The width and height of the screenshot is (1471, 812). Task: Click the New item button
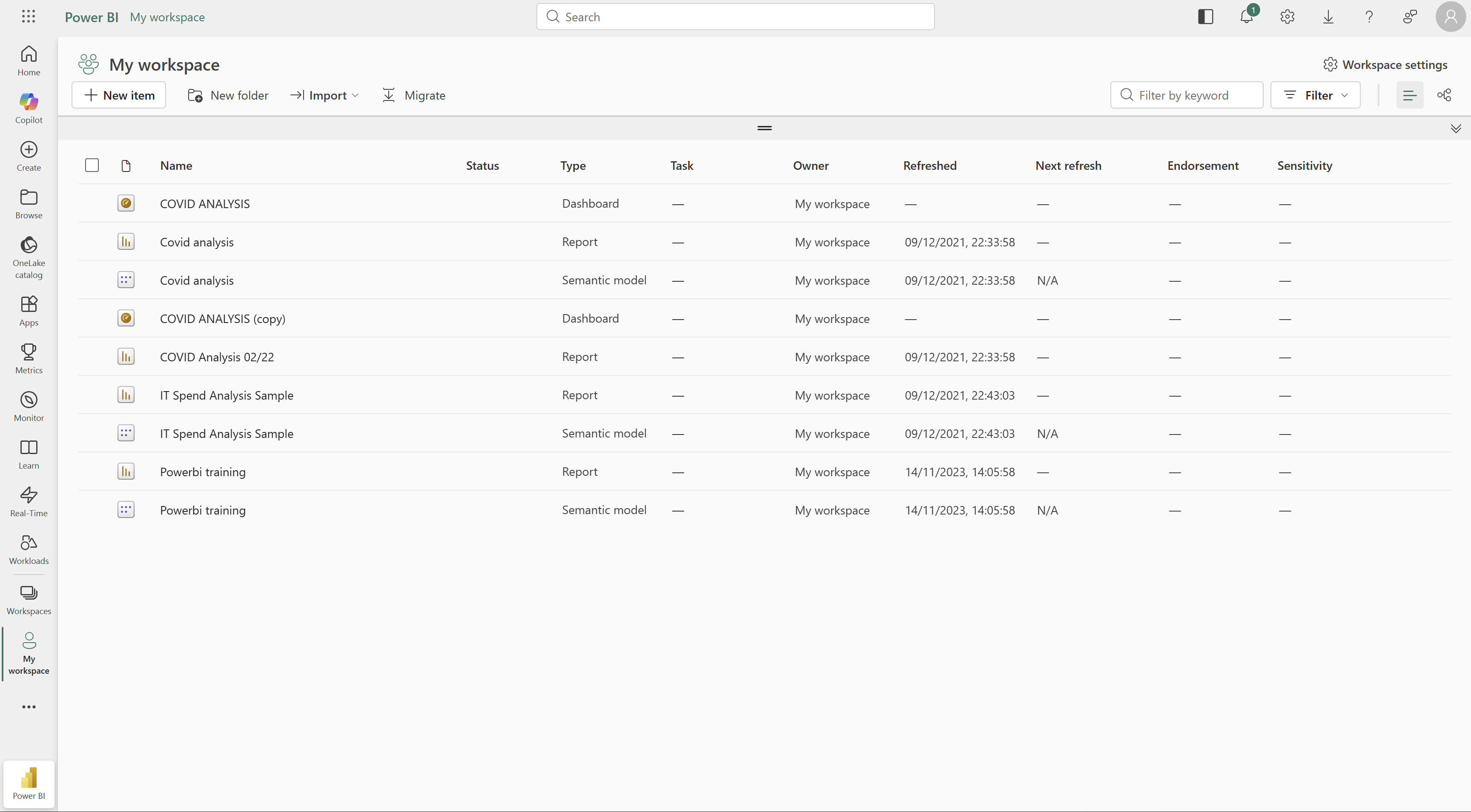pos(118,95)
